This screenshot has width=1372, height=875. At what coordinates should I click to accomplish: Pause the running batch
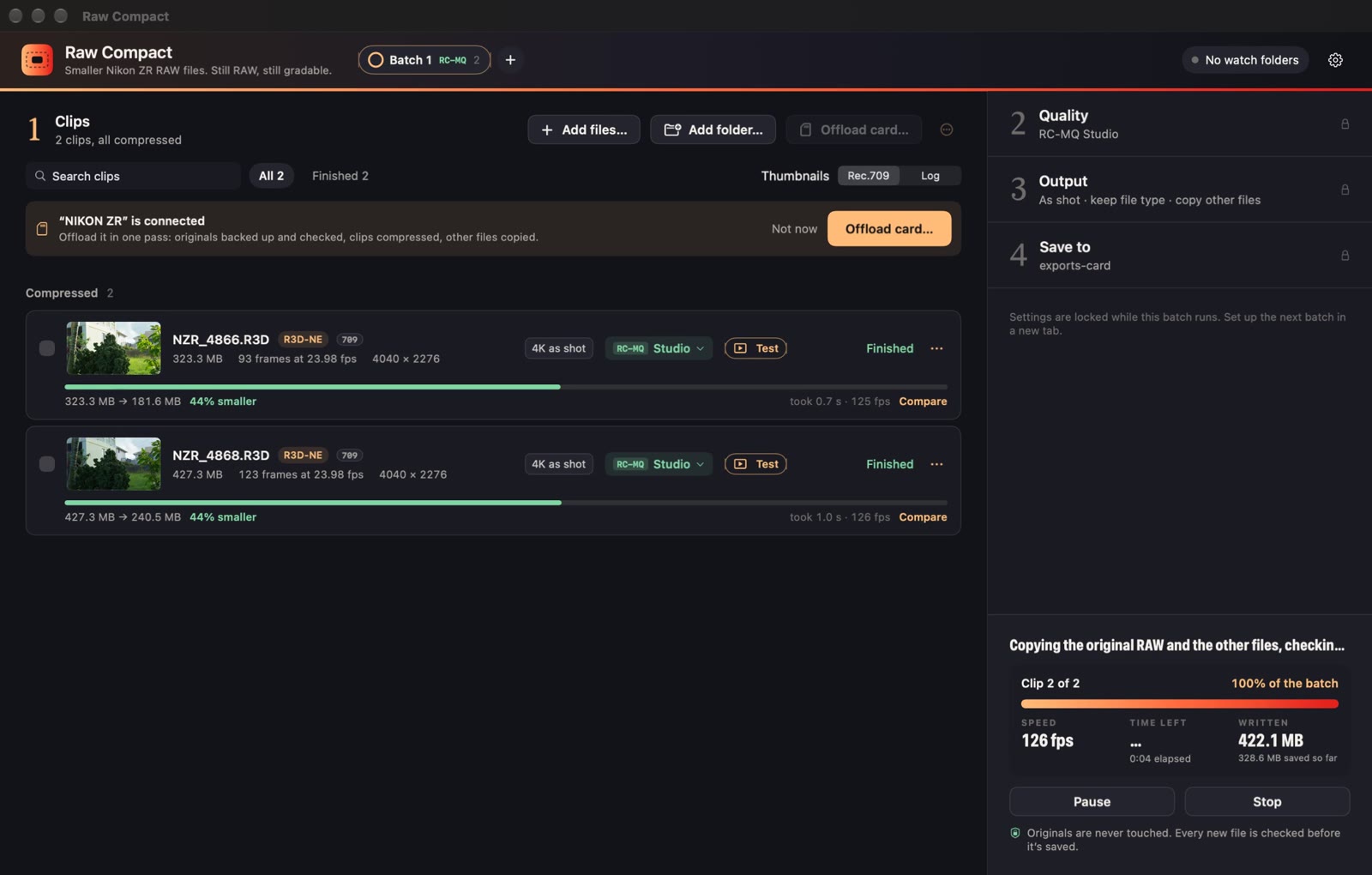(1092, 801)
